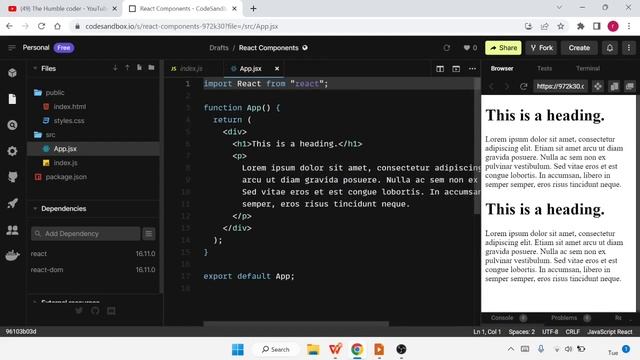Click the new folder icon in Files header
The height and width of the screenshot is (360, 640).
coord(151,68)
